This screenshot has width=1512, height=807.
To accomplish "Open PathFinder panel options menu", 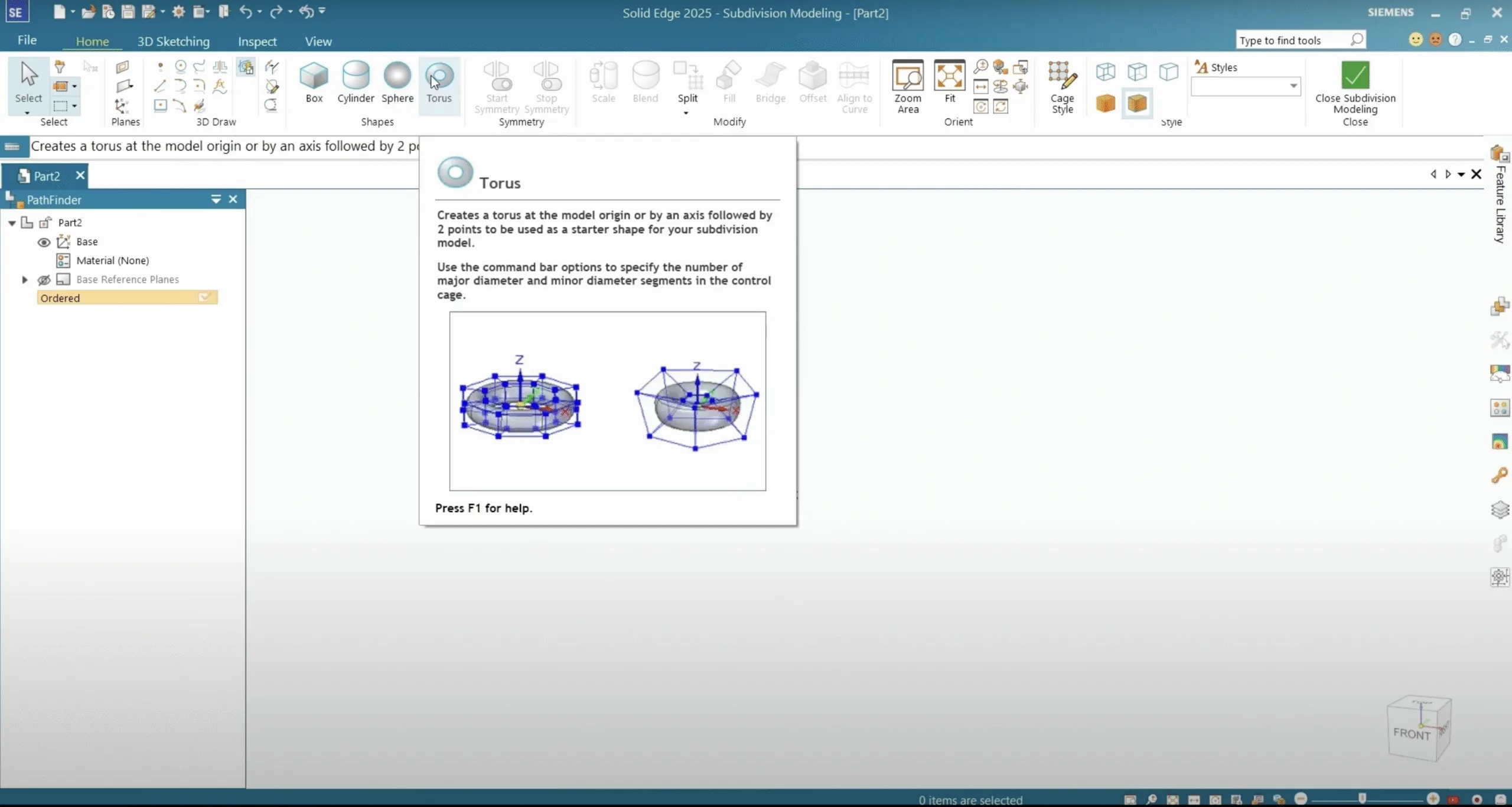I will tap(216, 200).
